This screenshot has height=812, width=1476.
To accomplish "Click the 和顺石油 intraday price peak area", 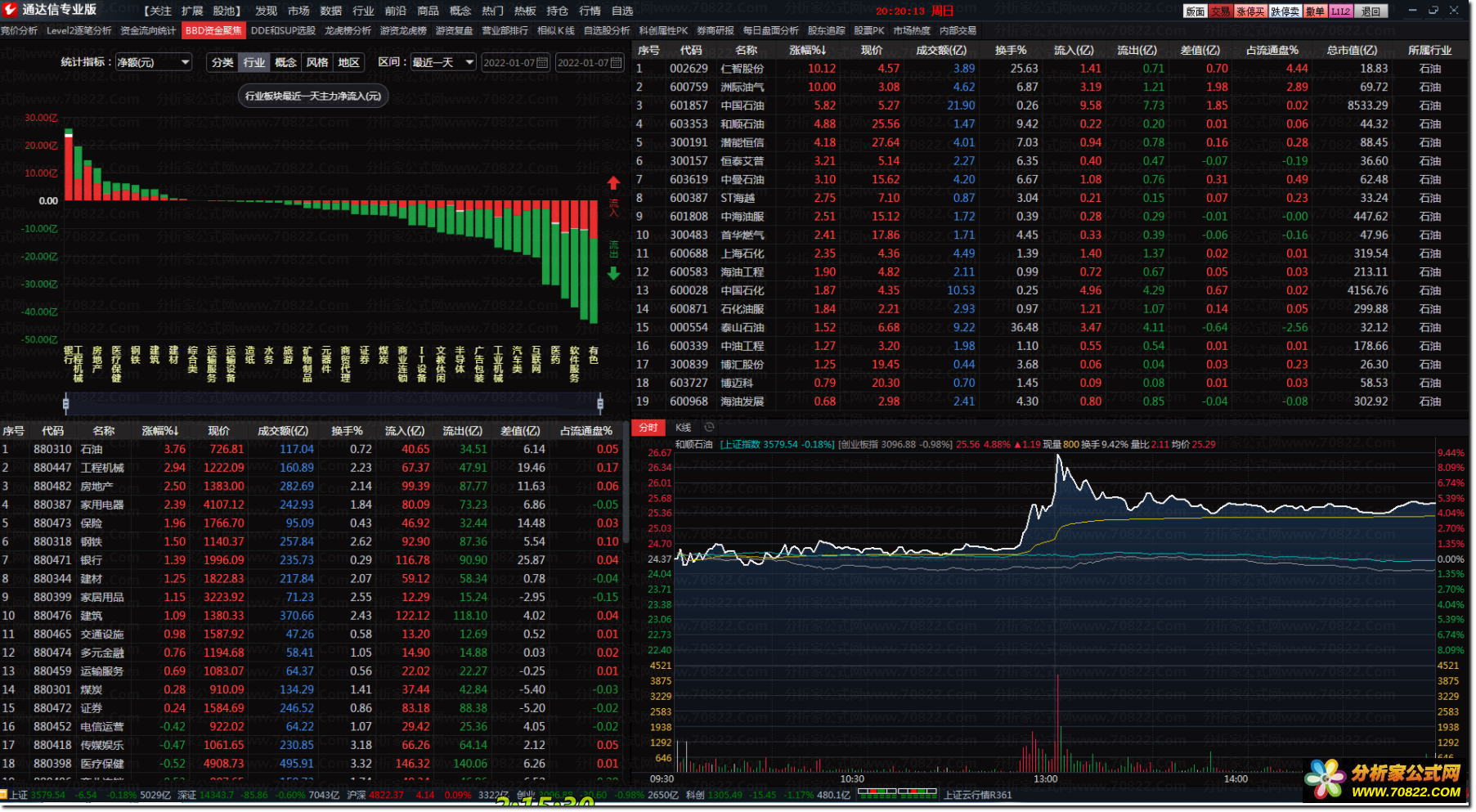I will pos(1059,460).
